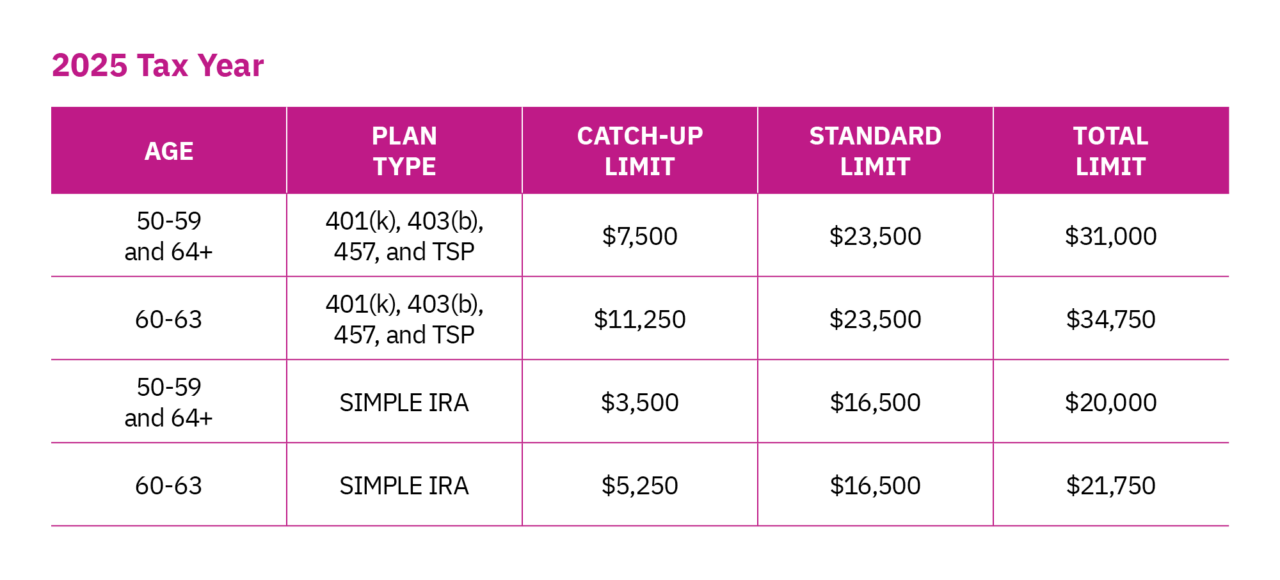Select the $5,250 catch-up limit cell
Viewport: 1280px width, 580px height.
point(640,485)
